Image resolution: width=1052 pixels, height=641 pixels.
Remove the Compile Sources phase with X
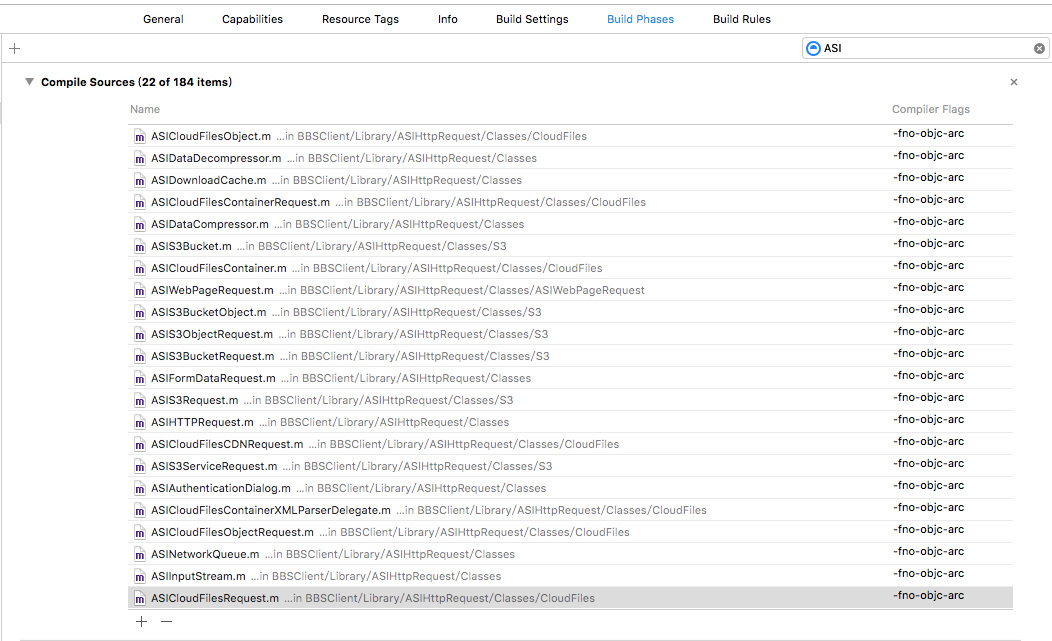tap(1014, 82)
